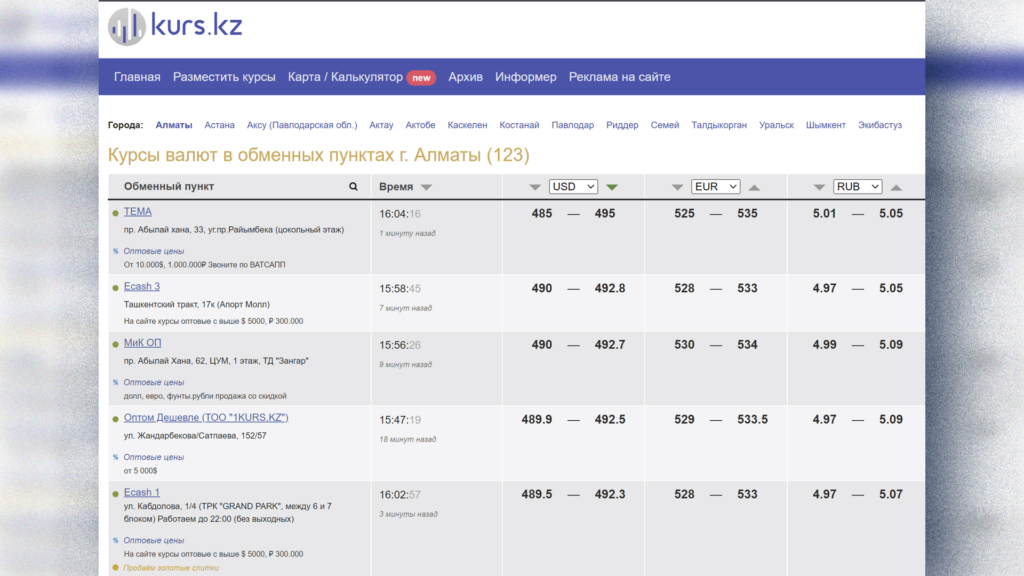Click the new badge in navigation
The image size is (1024, 576).
coord(421,78)
